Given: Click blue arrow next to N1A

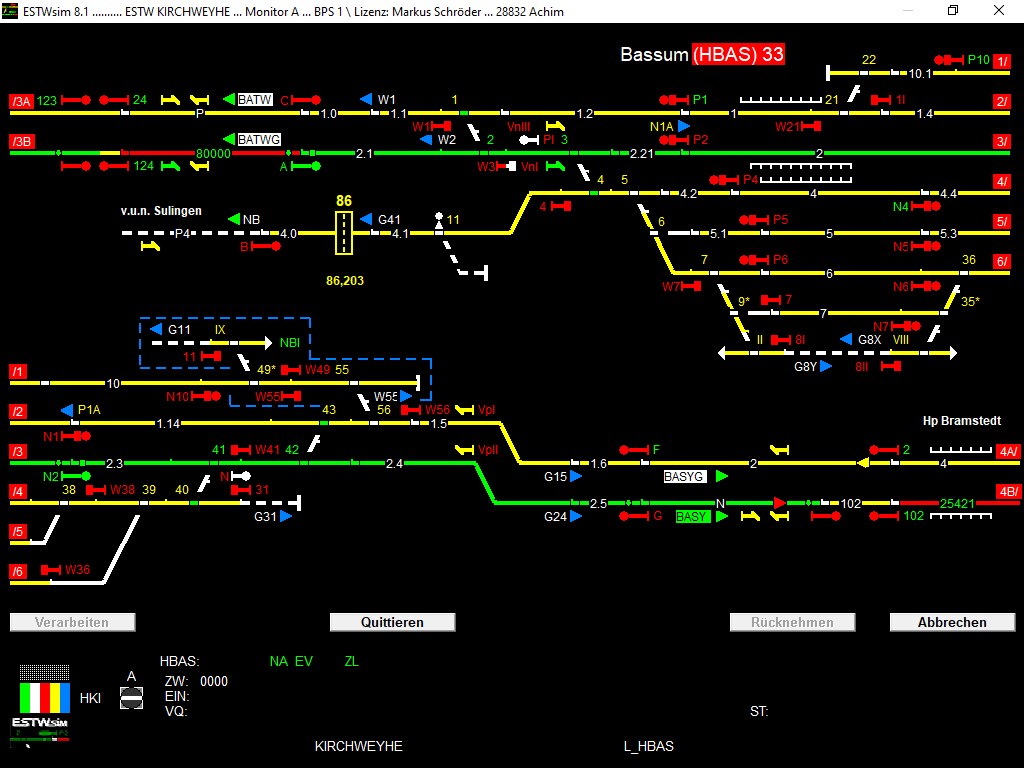Looking at the screenshot, I should [x=684, y=126].
